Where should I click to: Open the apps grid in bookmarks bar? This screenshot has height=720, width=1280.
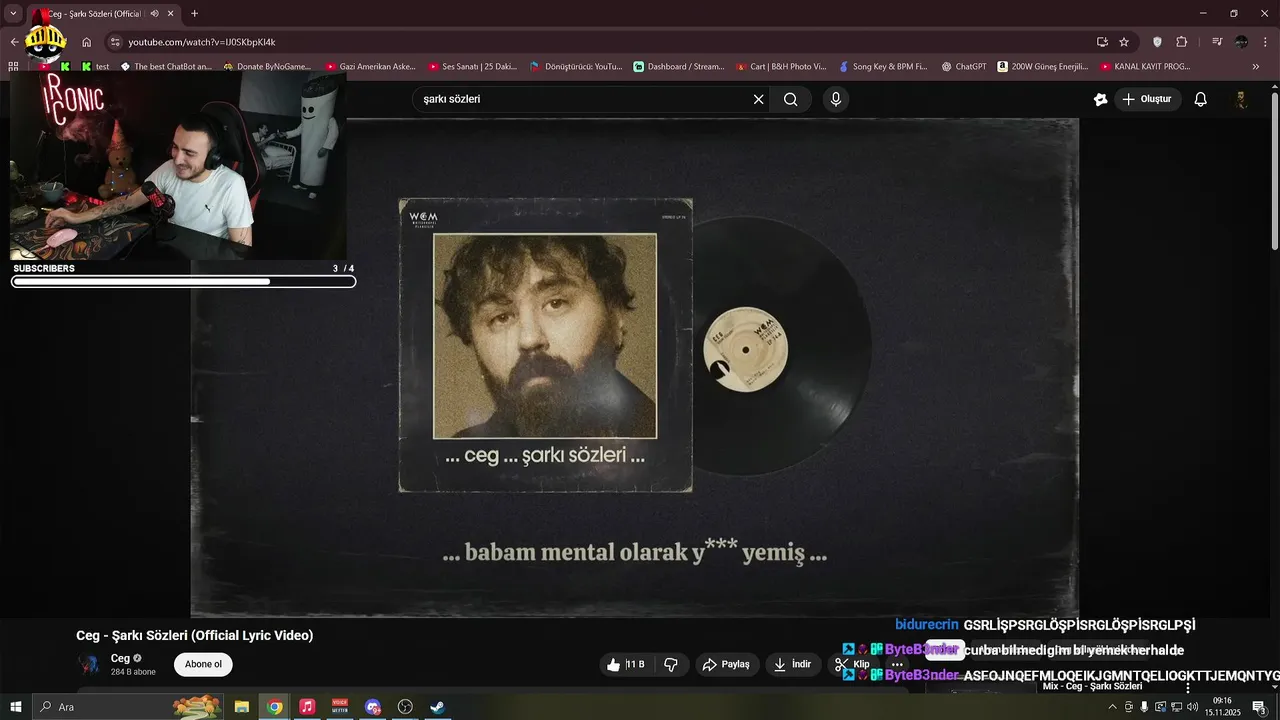(14, 67)
